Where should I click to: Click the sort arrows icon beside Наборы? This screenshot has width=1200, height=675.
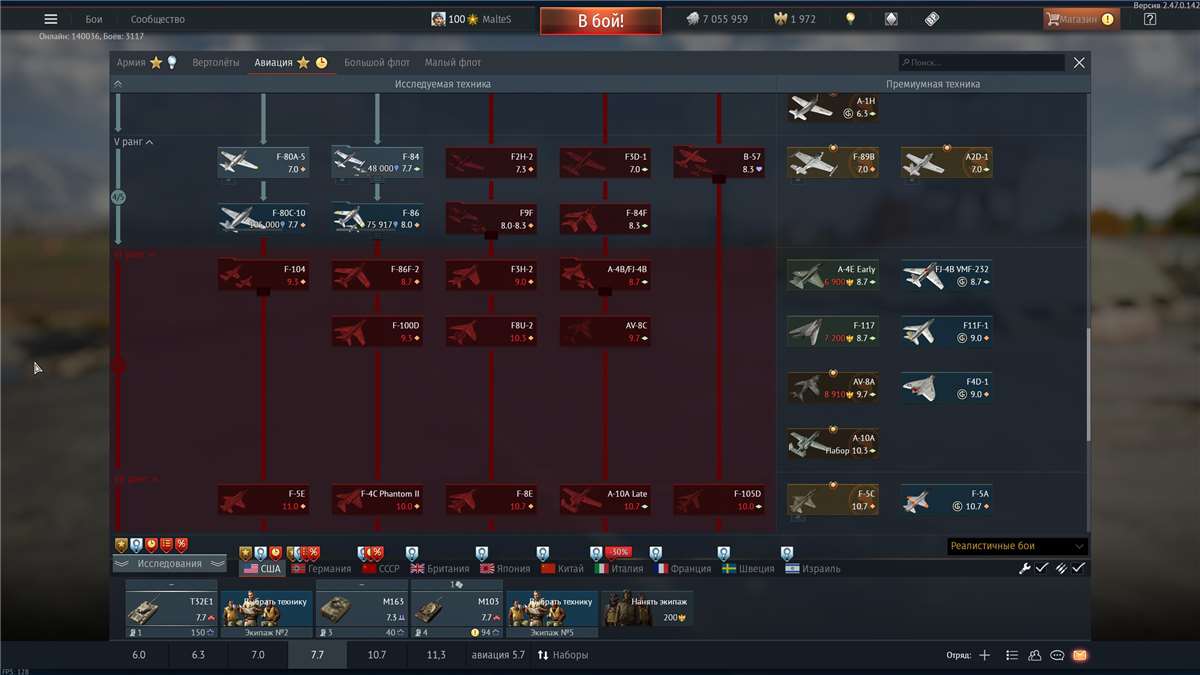pyautogui.click(x=543, y=655)
